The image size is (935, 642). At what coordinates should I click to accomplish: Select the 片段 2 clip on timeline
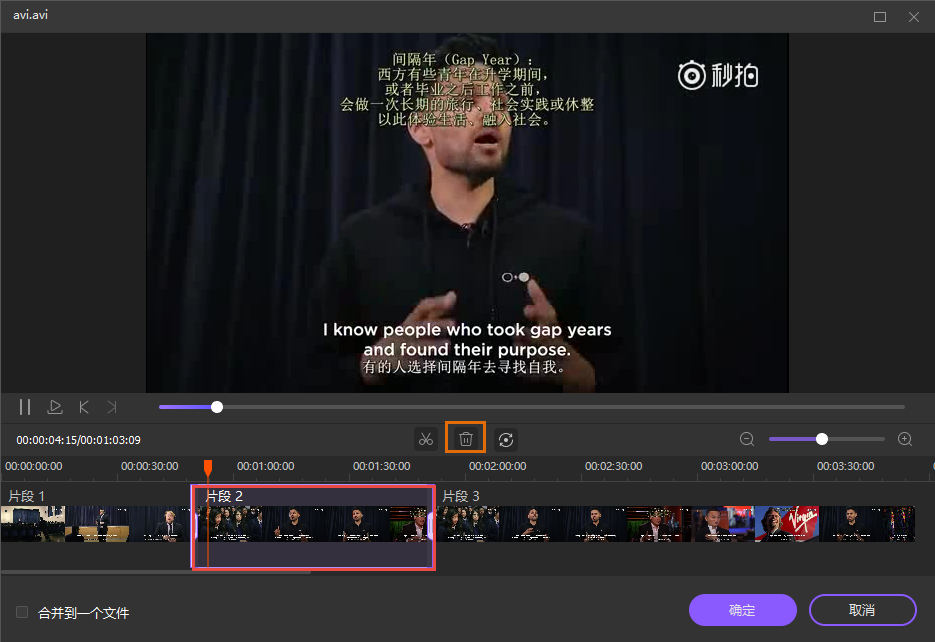click(x=312, y=524)
